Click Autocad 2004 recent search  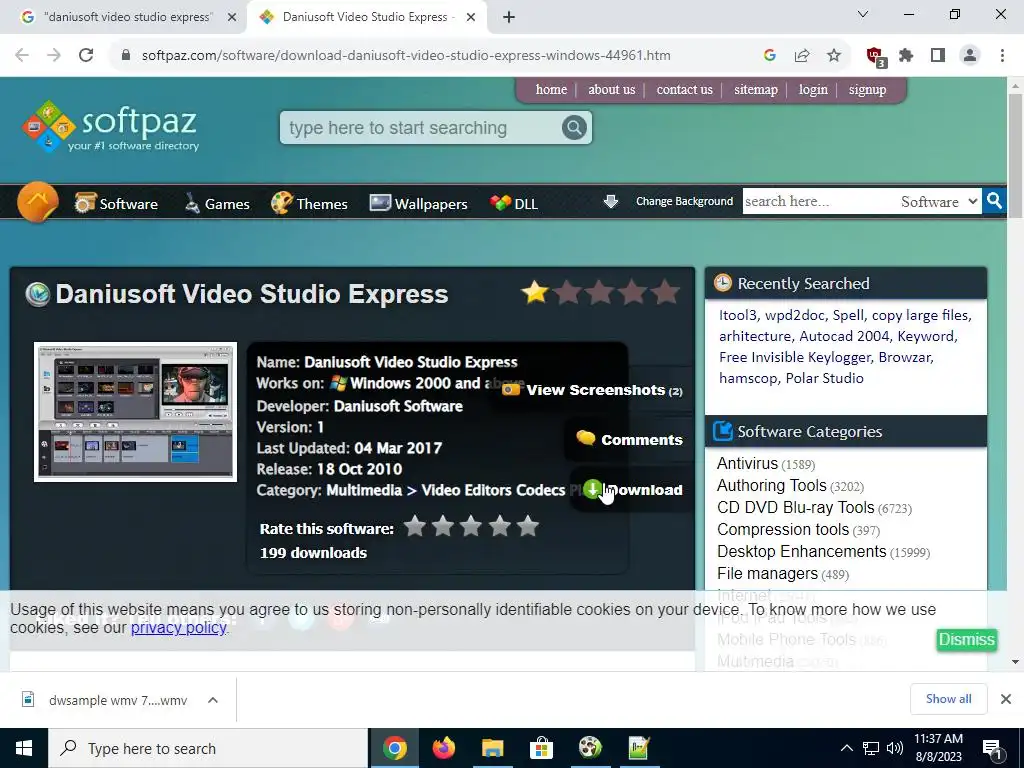click(844, 336)
